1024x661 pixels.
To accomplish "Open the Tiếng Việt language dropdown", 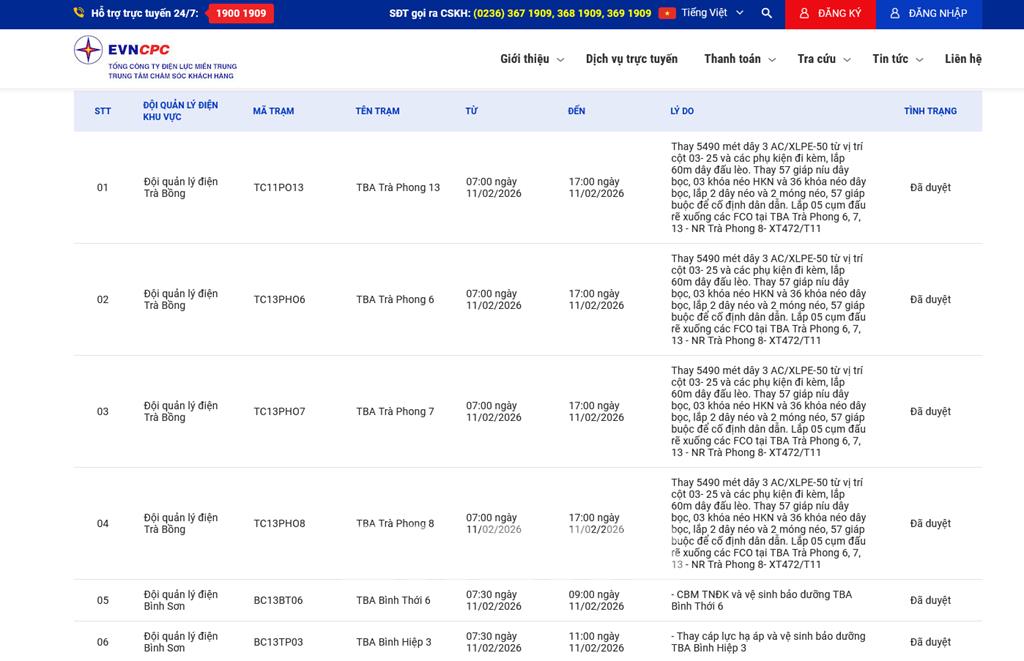I will [x=712, y=14].
